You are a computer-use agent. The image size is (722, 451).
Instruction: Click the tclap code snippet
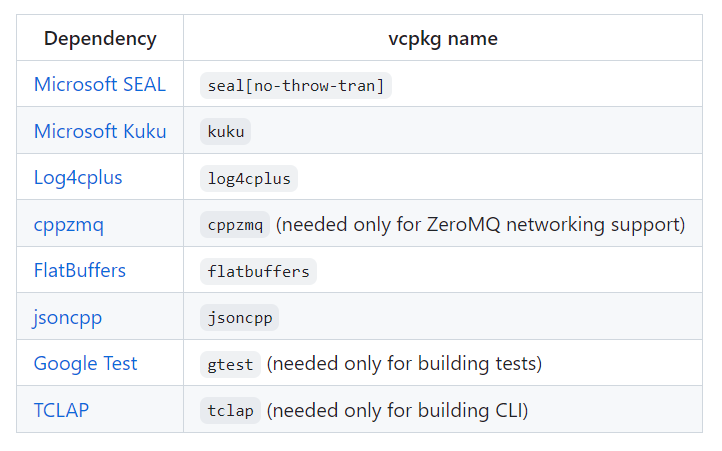230,411
